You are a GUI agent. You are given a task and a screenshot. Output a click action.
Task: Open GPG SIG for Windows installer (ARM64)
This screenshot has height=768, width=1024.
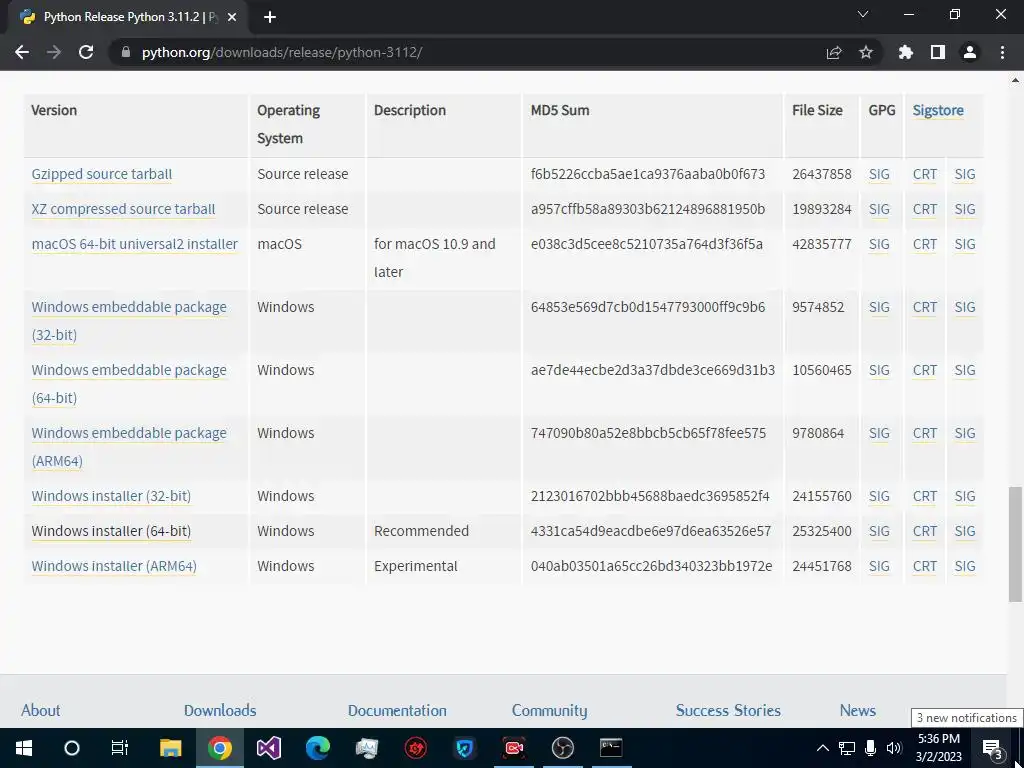point(879,566)
